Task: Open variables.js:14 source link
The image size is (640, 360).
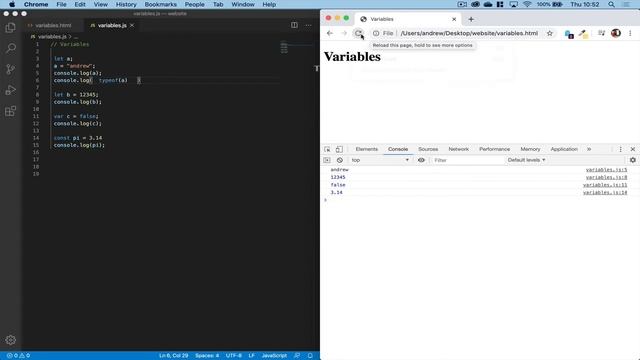Action: tap(605, 193)
